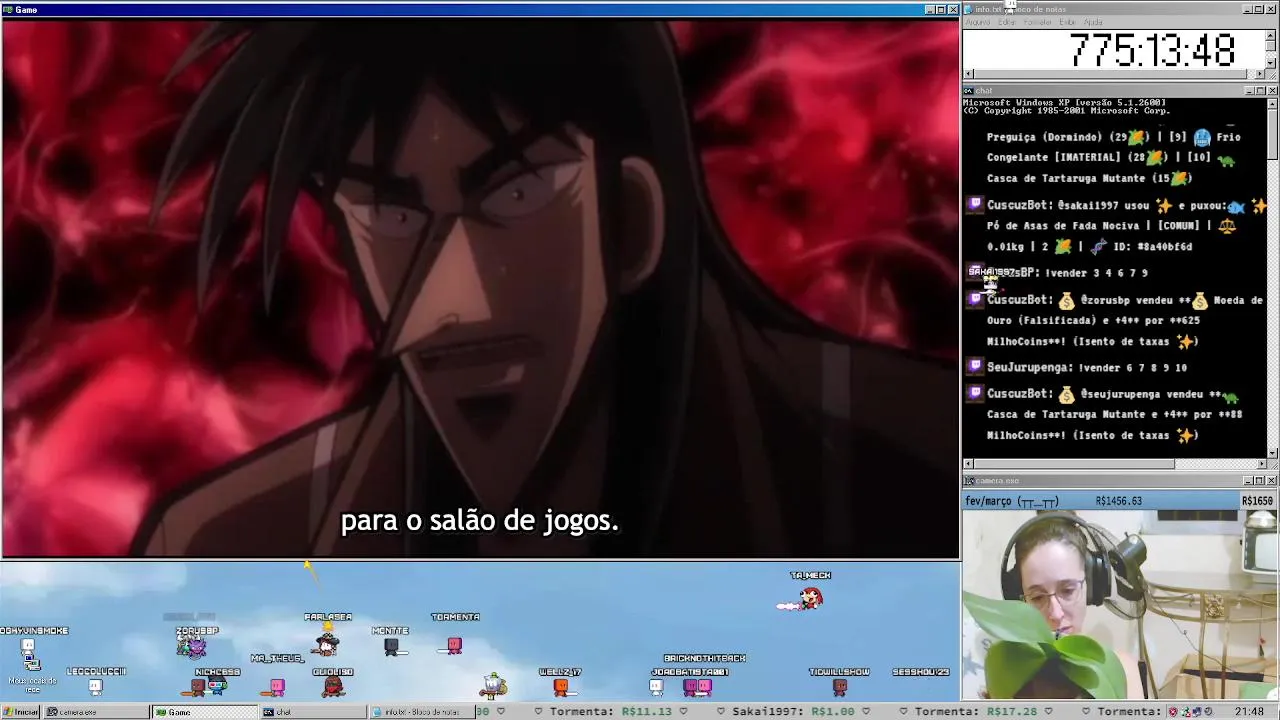Click chat window scrollbar down arrow

pyautogui.click(x=1272, y=453)
